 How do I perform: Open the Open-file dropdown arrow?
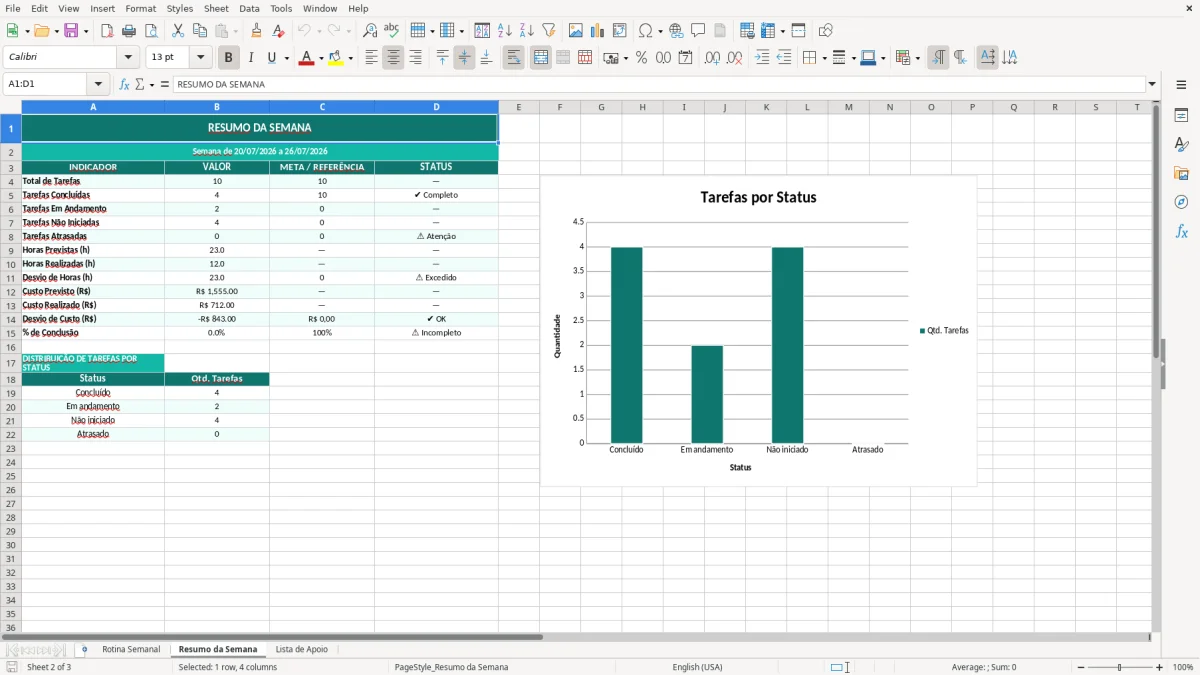click(x=55, y=31)
